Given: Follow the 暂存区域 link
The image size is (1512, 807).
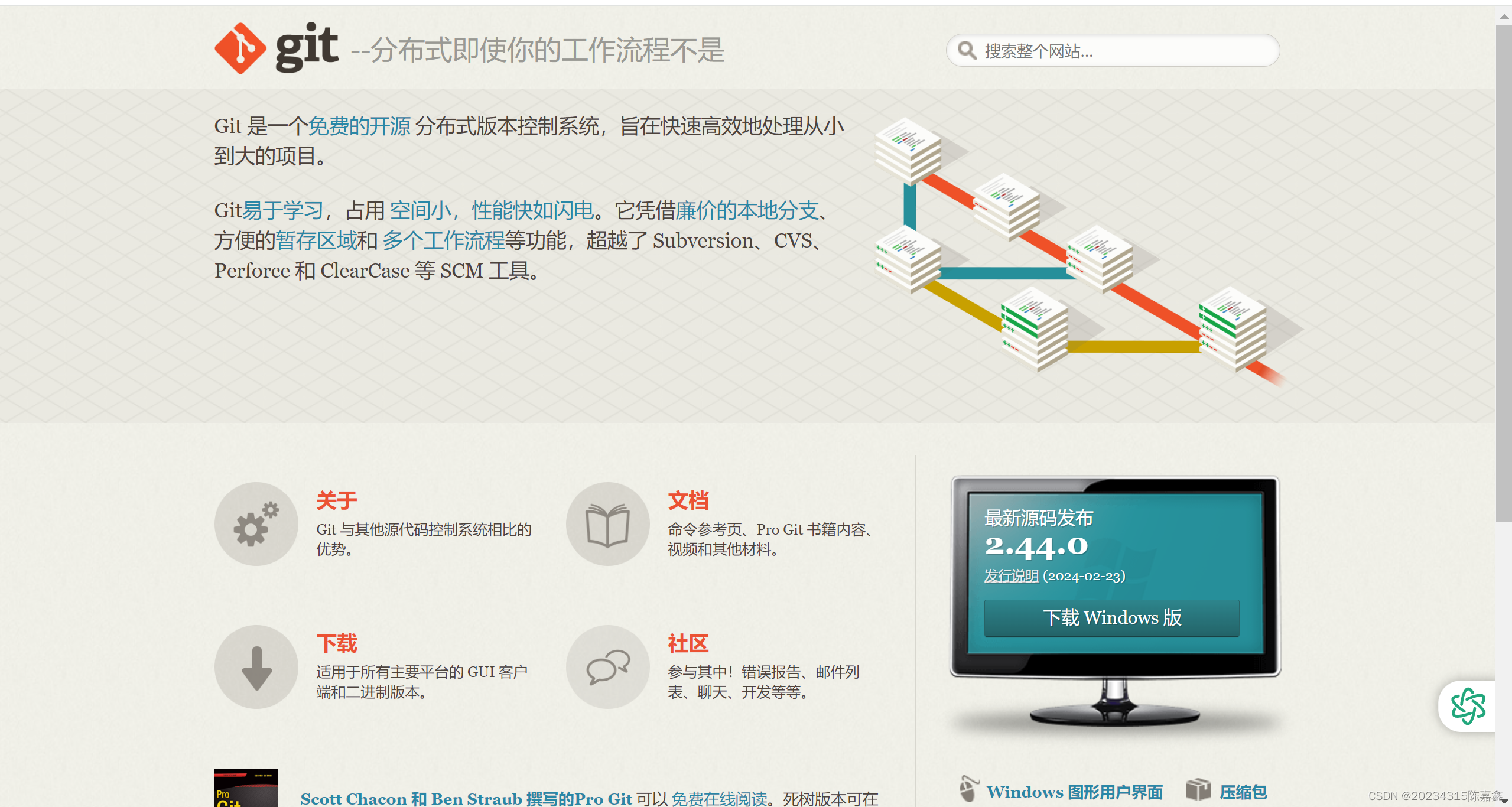Looking at the screenshot, I should tap(316, 240).
